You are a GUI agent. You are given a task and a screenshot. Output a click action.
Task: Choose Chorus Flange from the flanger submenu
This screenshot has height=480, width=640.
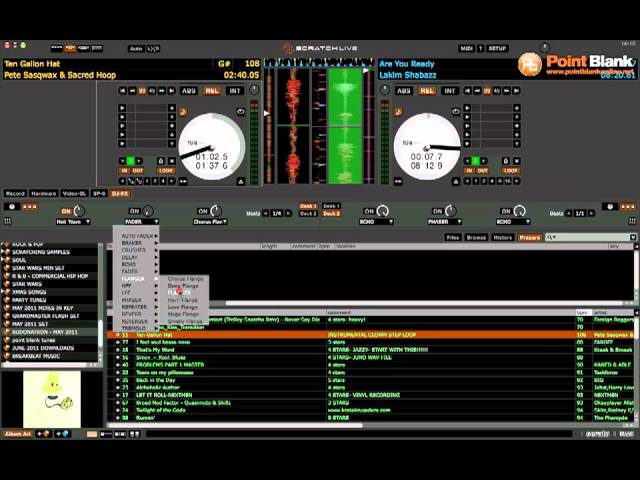185,279
